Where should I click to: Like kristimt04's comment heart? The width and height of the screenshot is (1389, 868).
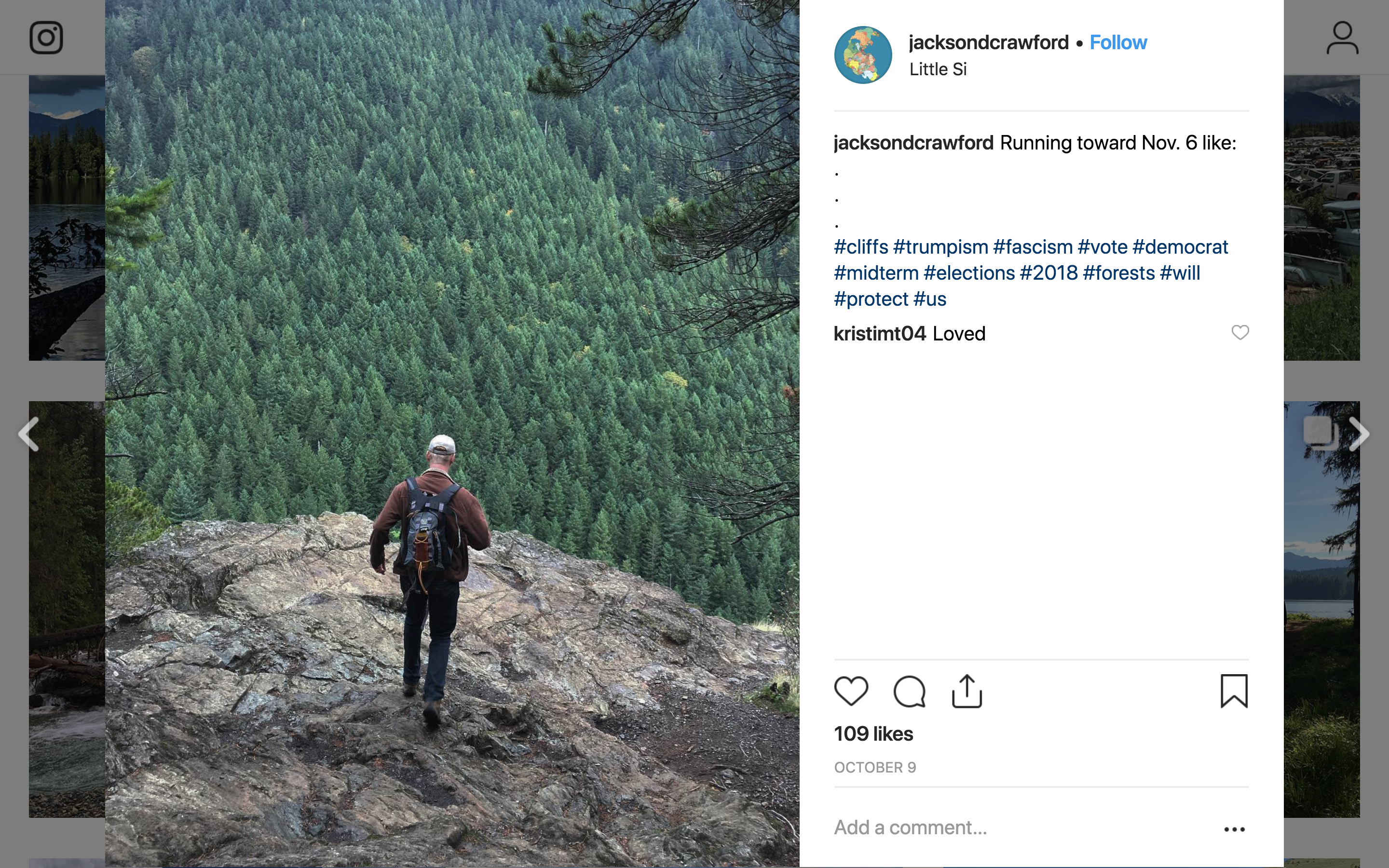tap(1240, 332)
